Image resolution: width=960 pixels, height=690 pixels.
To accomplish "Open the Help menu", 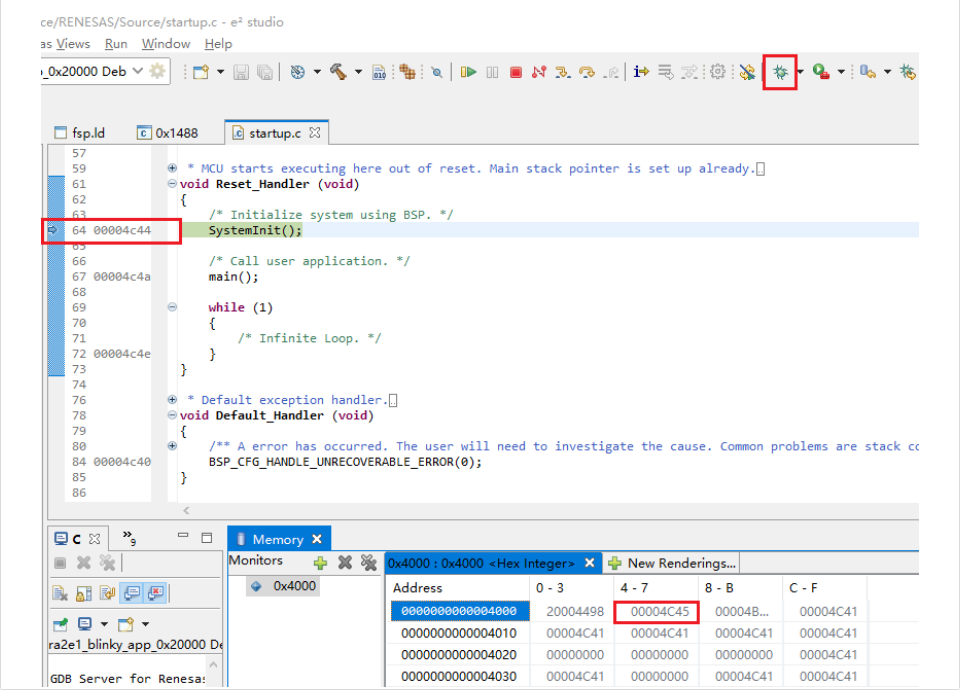I will pos(219,44).
